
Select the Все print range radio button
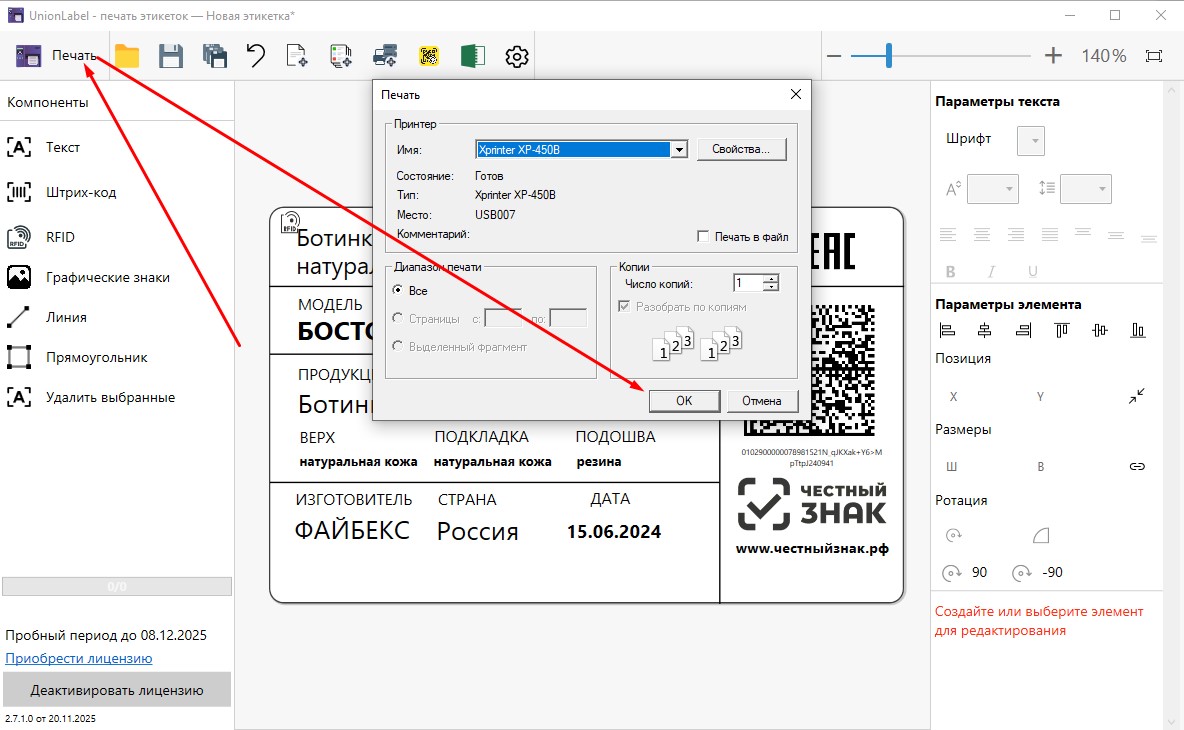(399, 291)
